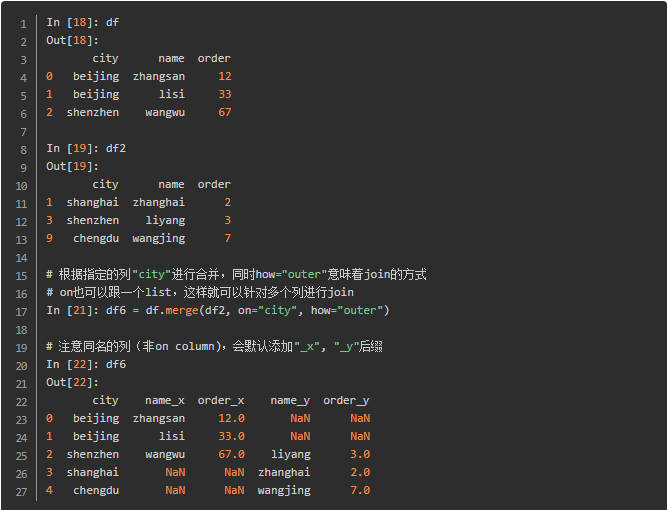Image resolution: width=669 pixels, height=510 pixels.
Task: Click the order_y value 3.0
Action: point(360,454)
